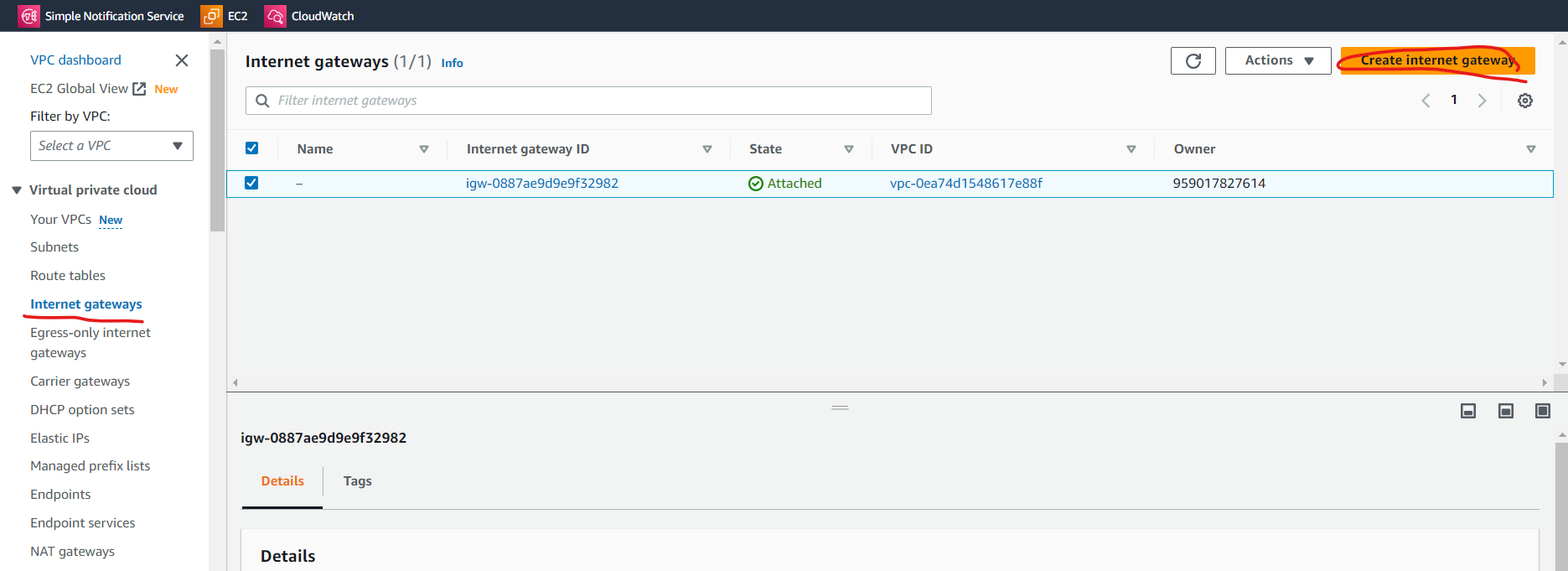This screenshot has height=571, width=1568.
Task: Toggle the select-all header checkbox
Action: tap(251, 148)
